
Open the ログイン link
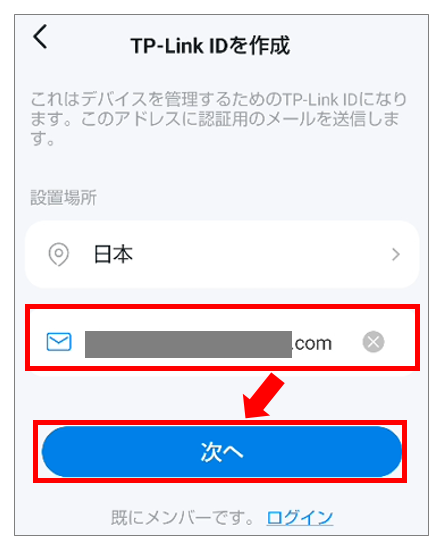pyautogui.click(x=300, y=517)
